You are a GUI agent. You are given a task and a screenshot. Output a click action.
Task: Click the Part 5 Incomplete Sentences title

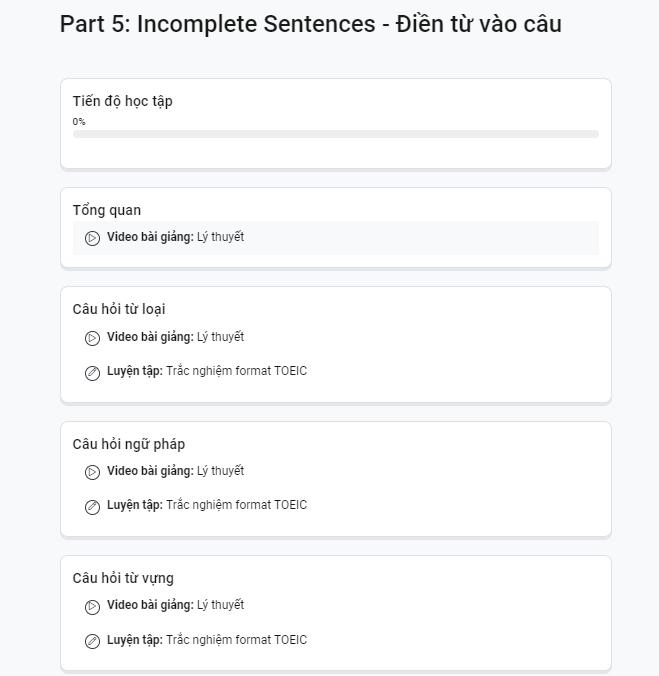point(310,24)
